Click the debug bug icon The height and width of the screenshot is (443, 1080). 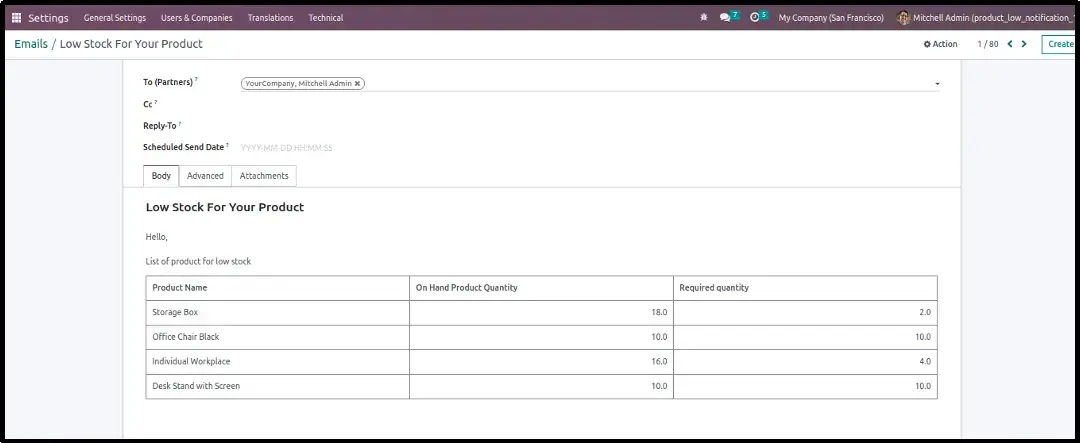(703, 18)
